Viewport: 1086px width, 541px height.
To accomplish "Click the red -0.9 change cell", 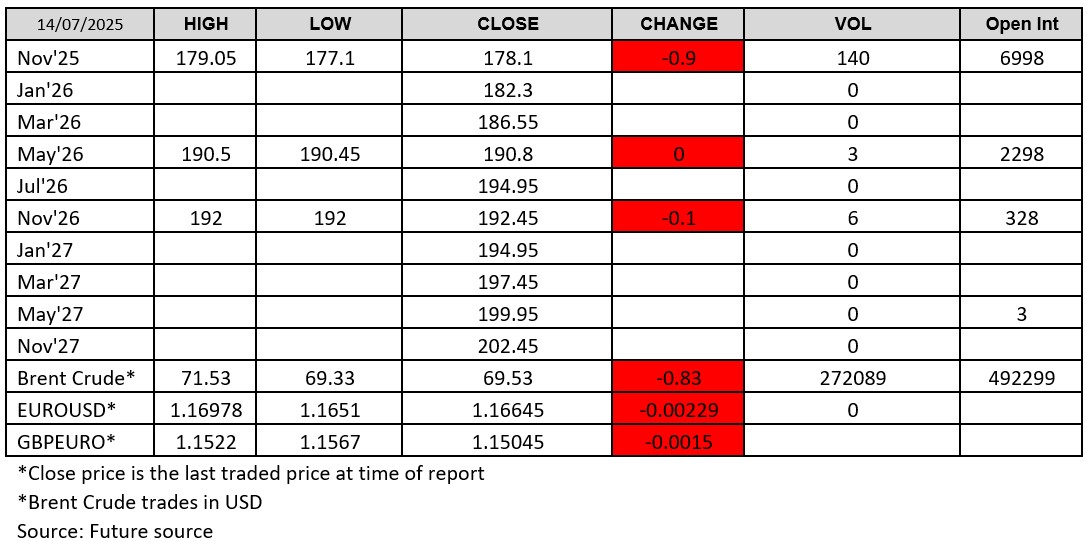I will point(678,58).
